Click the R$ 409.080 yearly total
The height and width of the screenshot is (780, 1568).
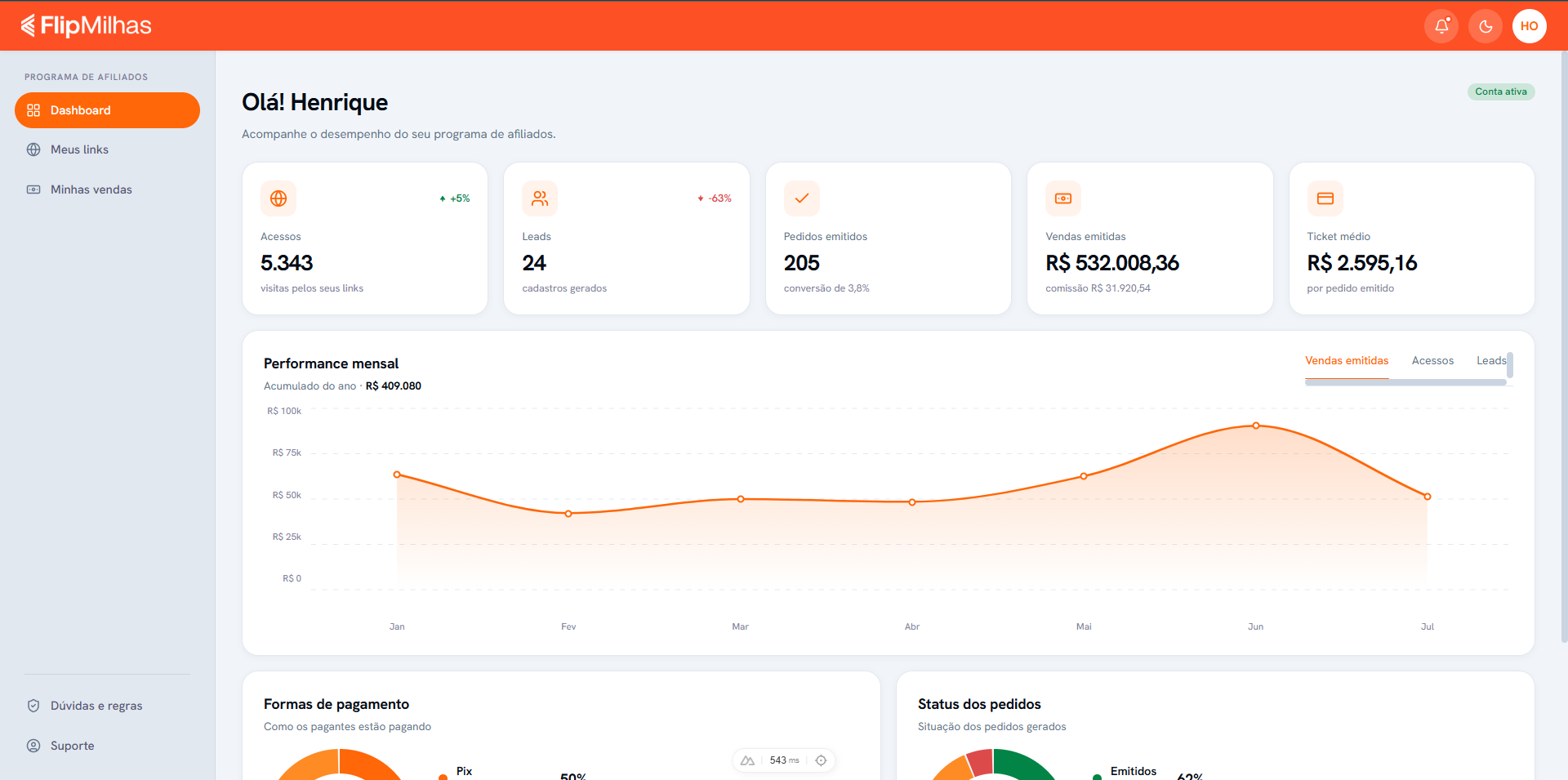pyautogui.click(x=394, y=386)
